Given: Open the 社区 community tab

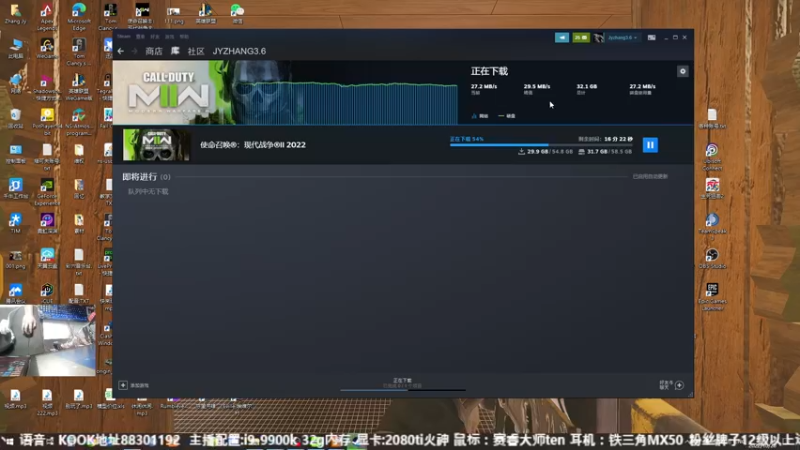Looking at the screenshot, I should point(196,51).
